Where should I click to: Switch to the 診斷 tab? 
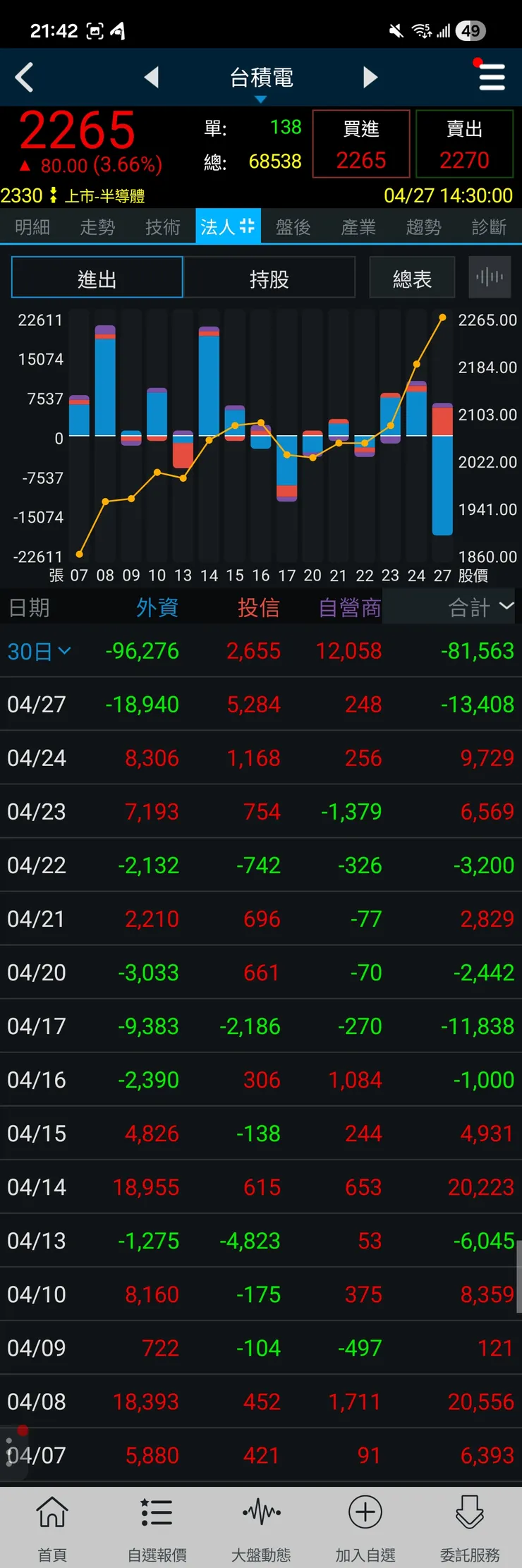489,226
